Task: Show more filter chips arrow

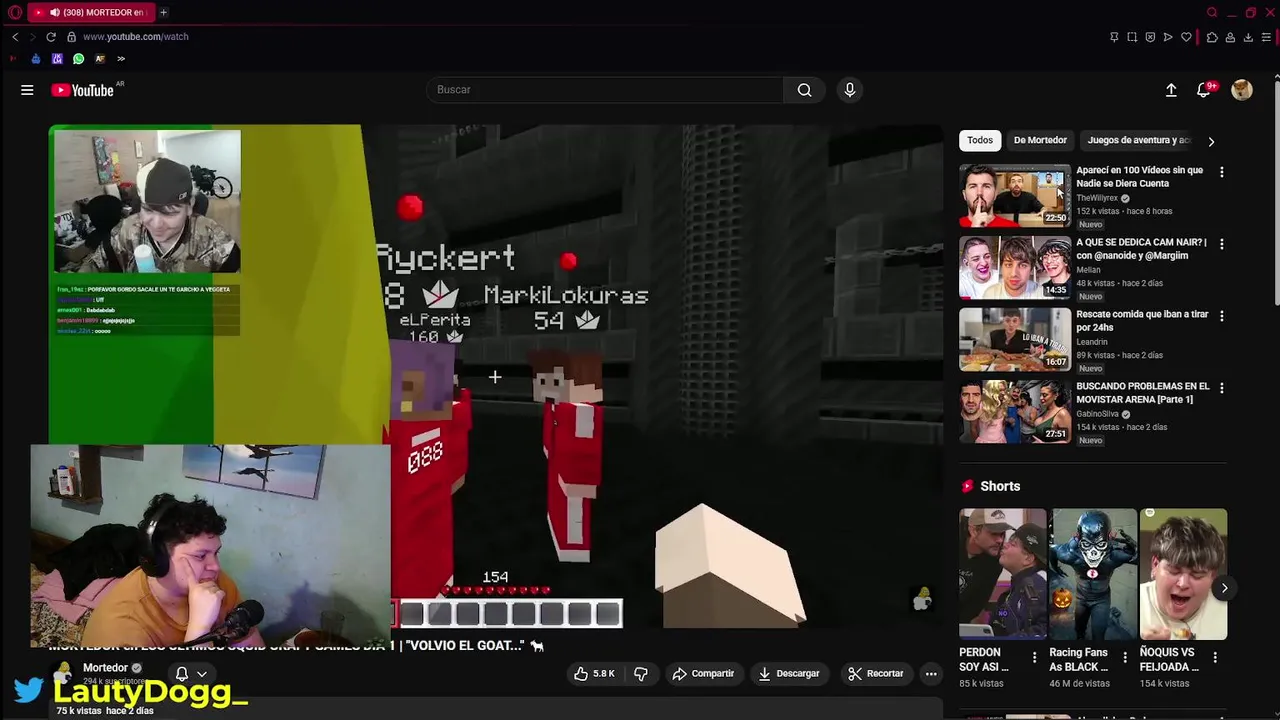Action: tap(1211, 141)
